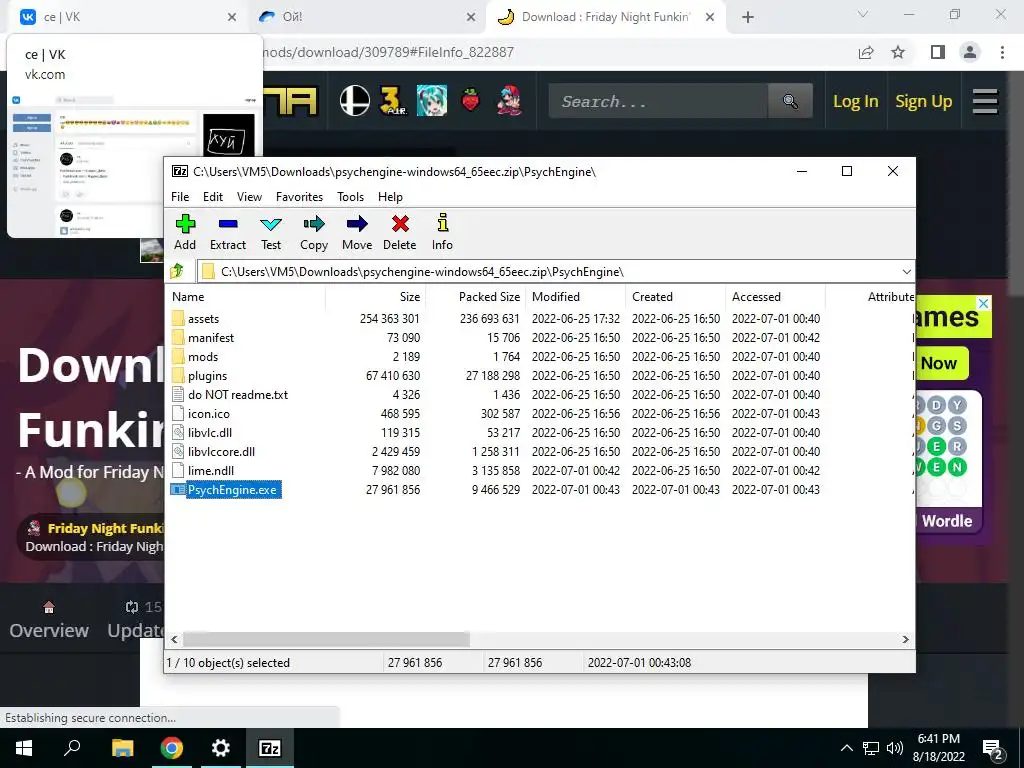Sort by Accessed column header

coord(776,296)
